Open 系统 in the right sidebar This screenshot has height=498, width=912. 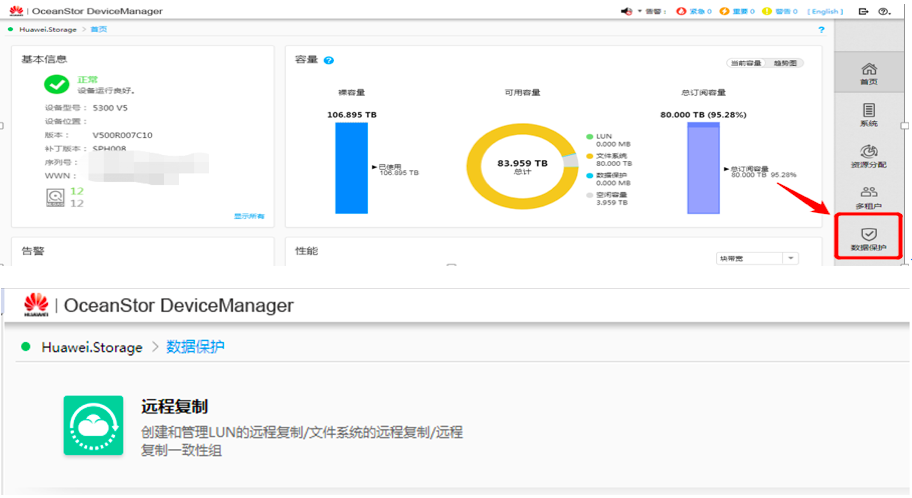[868, 115]
